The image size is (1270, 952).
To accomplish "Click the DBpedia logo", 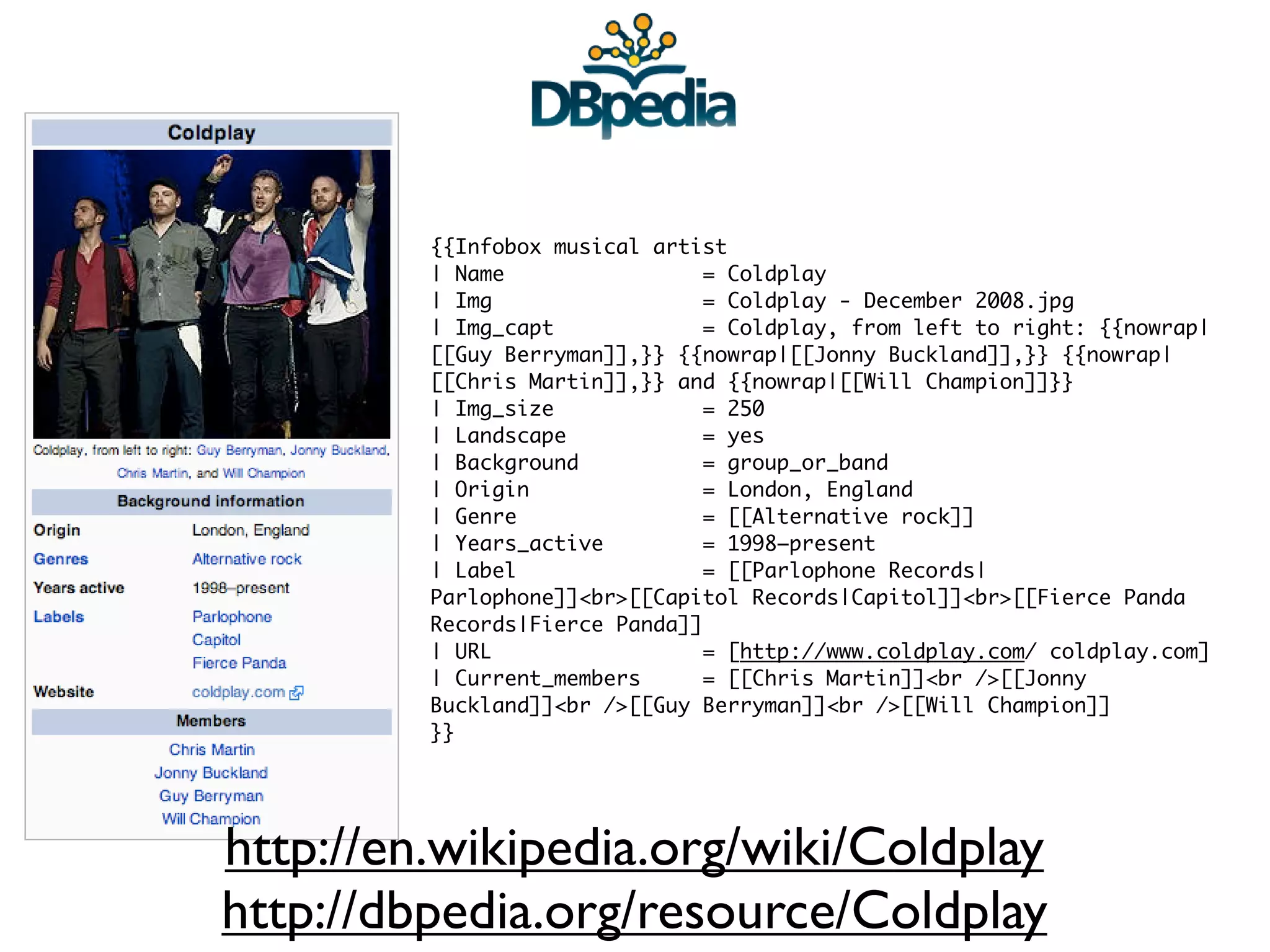I will pyautogui.click(x=633, y=76).
